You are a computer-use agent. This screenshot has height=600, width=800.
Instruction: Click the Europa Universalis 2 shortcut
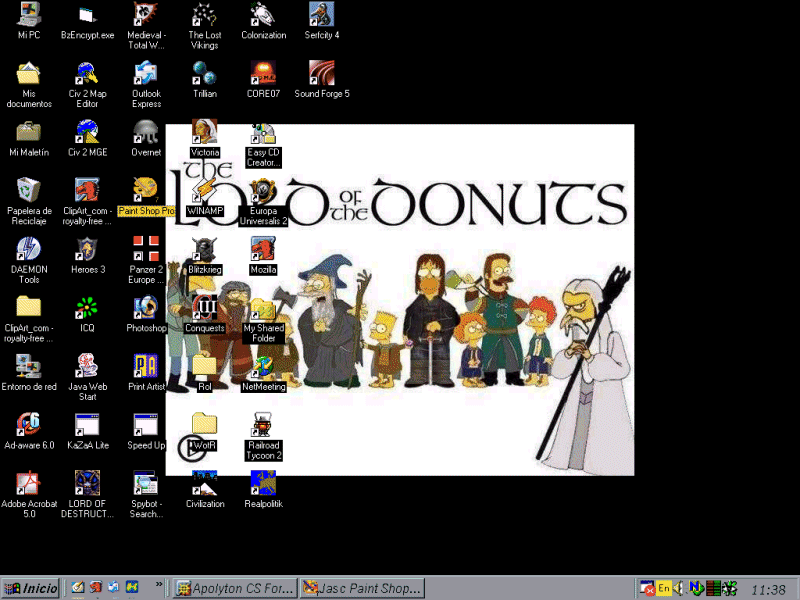pos(263,190)
